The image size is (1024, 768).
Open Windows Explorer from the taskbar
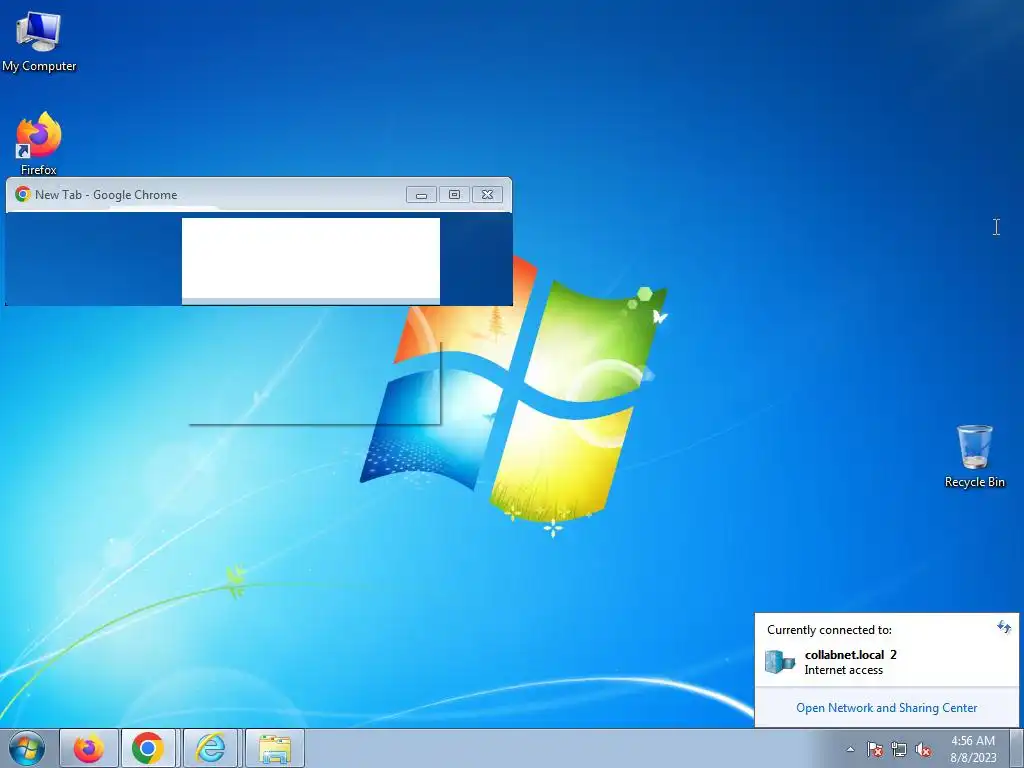pos(275,748)
